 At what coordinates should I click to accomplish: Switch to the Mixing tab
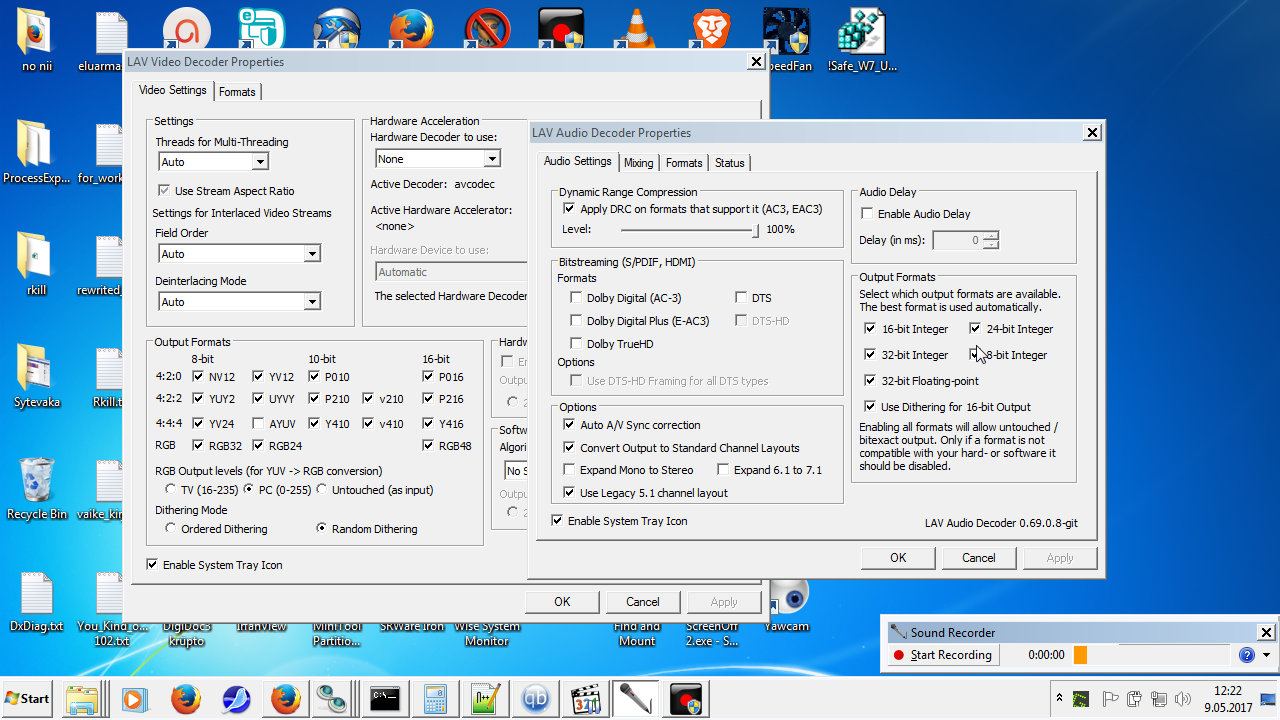click(638, 163)
